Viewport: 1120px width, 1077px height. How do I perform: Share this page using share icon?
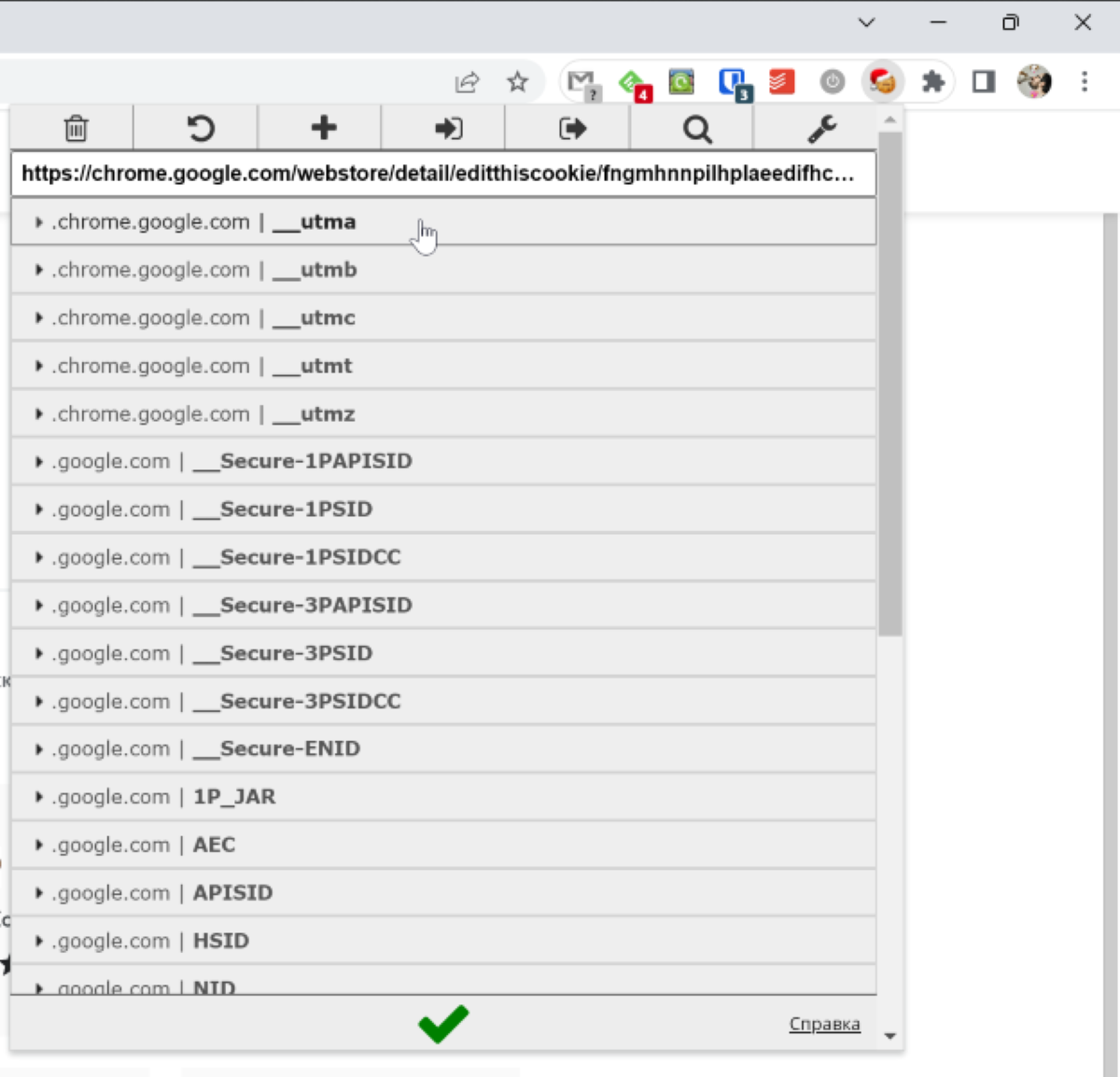coord(467,82)
